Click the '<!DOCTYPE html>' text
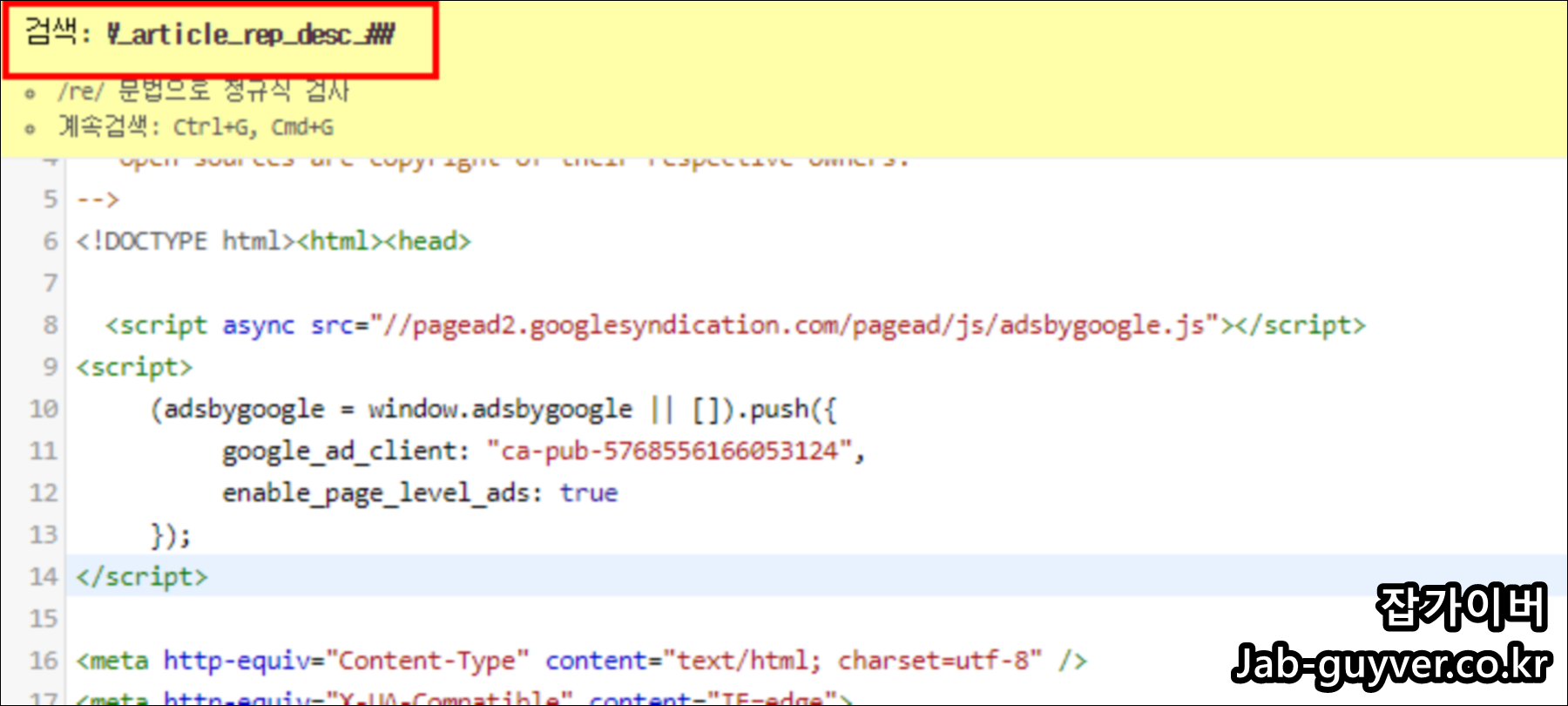 tap(186, 241)
